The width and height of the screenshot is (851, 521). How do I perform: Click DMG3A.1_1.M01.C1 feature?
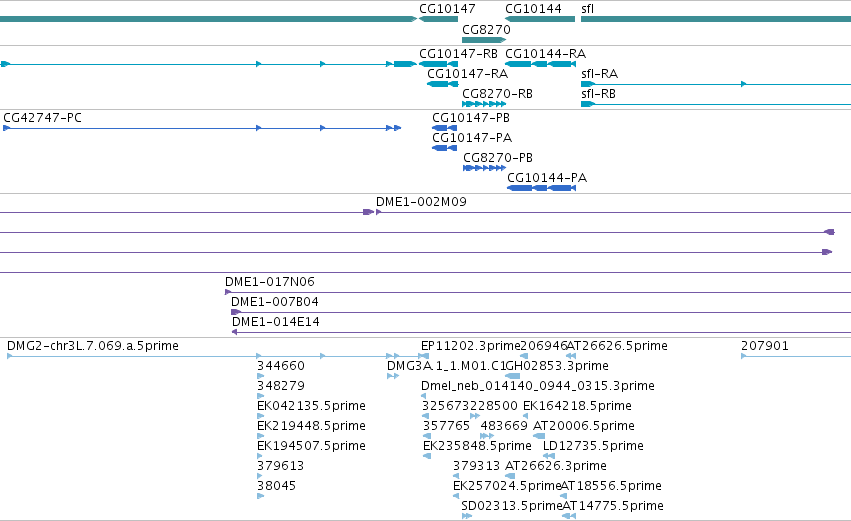point(446,366)
